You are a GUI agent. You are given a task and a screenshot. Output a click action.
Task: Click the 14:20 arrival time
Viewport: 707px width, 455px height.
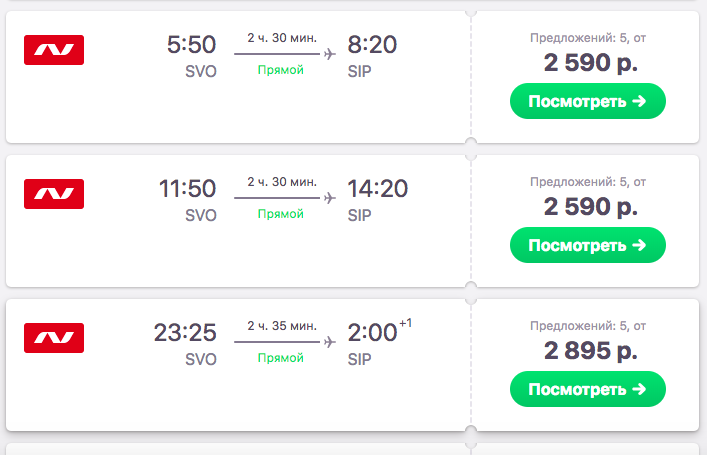[378, 189]
